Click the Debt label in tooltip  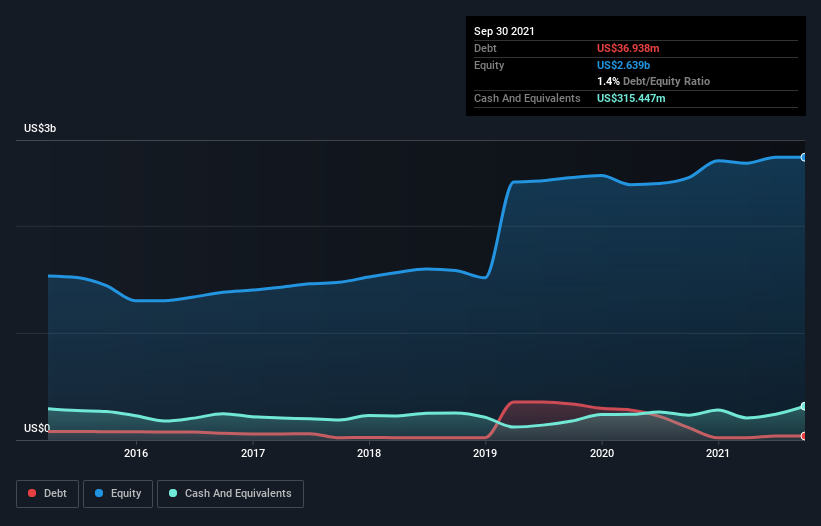coord(485,48)
